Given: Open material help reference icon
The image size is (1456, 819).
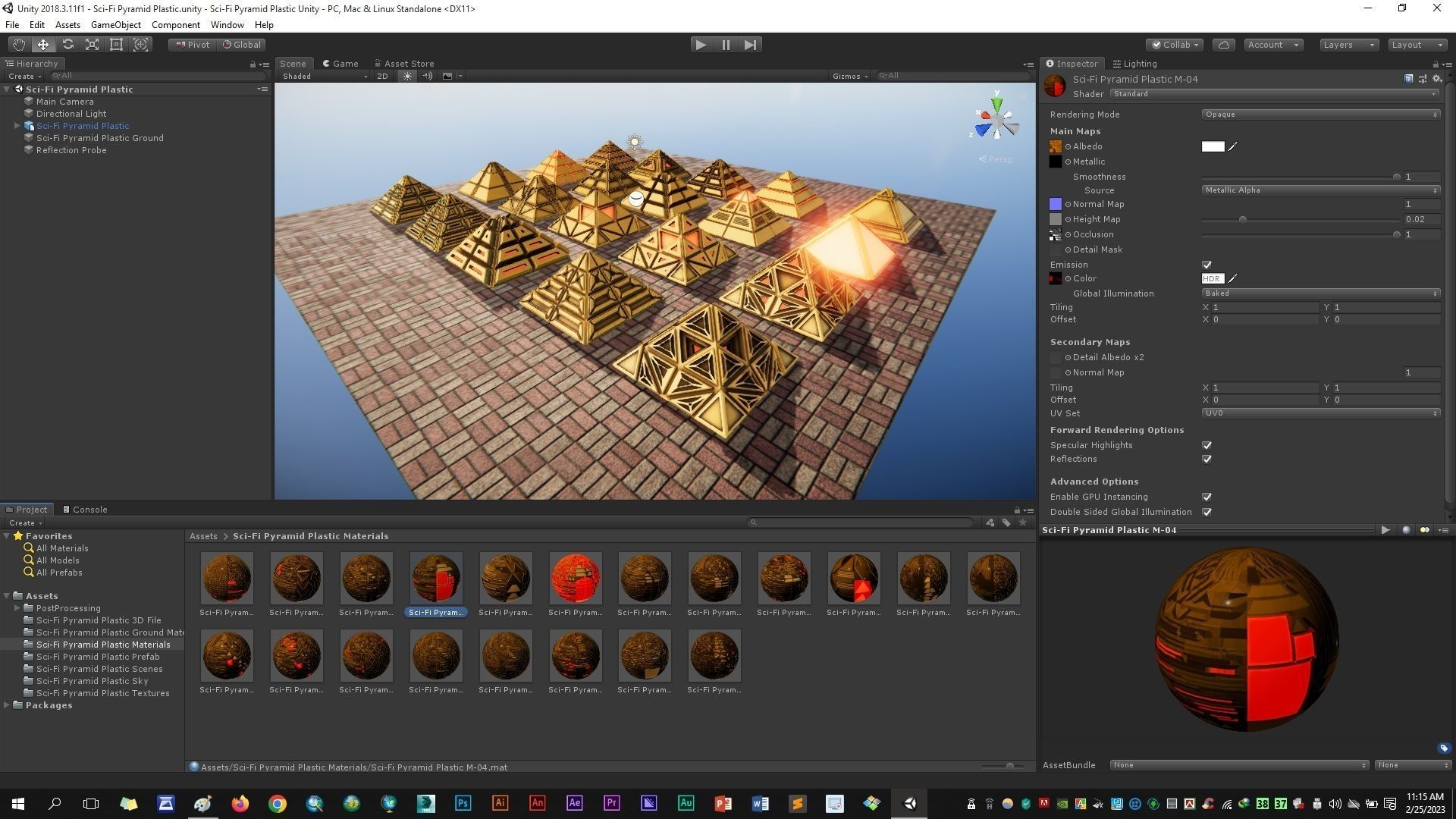Looking at the screenshot, I should pos(1409,78).
